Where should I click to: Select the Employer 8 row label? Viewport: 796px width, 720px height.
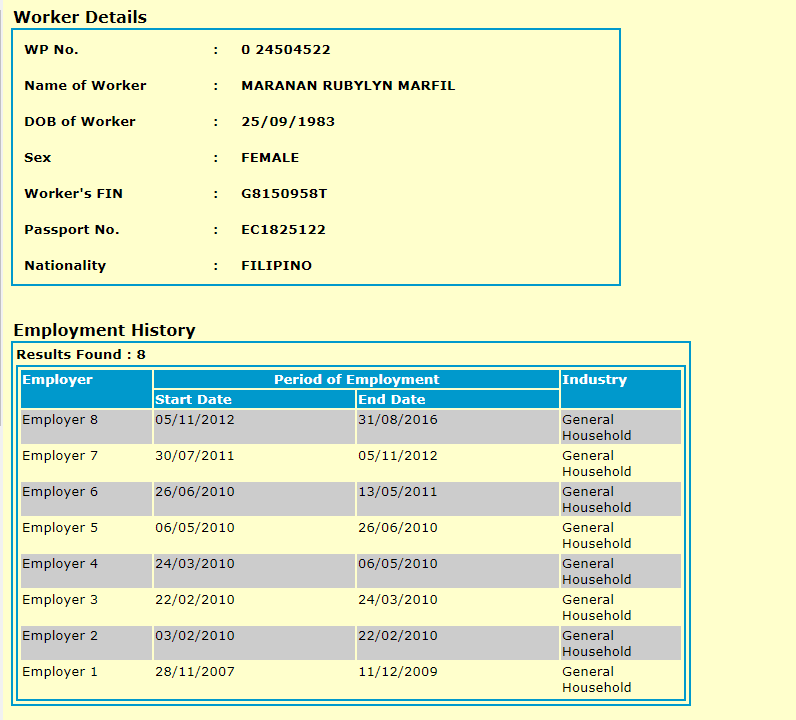60,420
